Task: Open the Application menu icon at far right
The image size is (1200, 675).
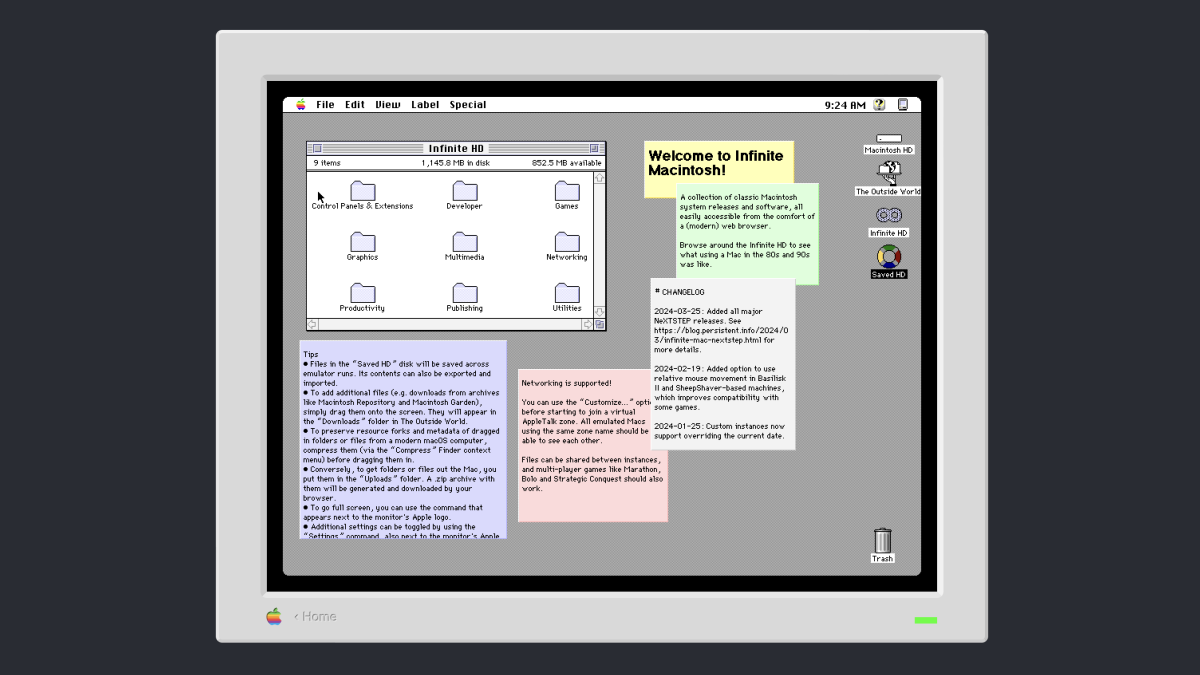Action: pos(903,104)
